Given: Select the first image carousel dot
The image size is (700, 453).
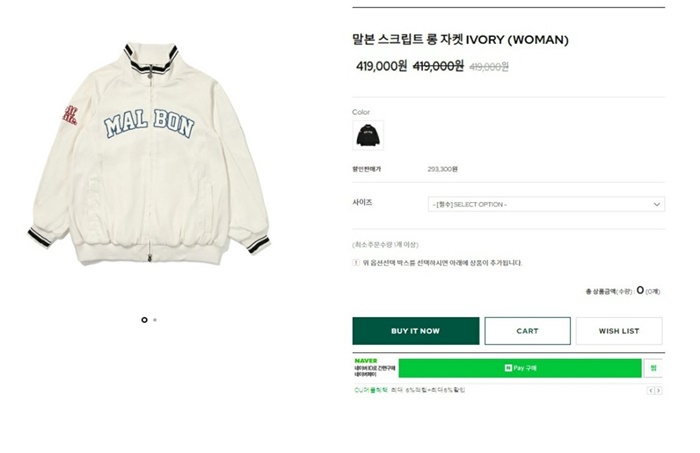Looking at the screenshot, I should pos(144,320).
